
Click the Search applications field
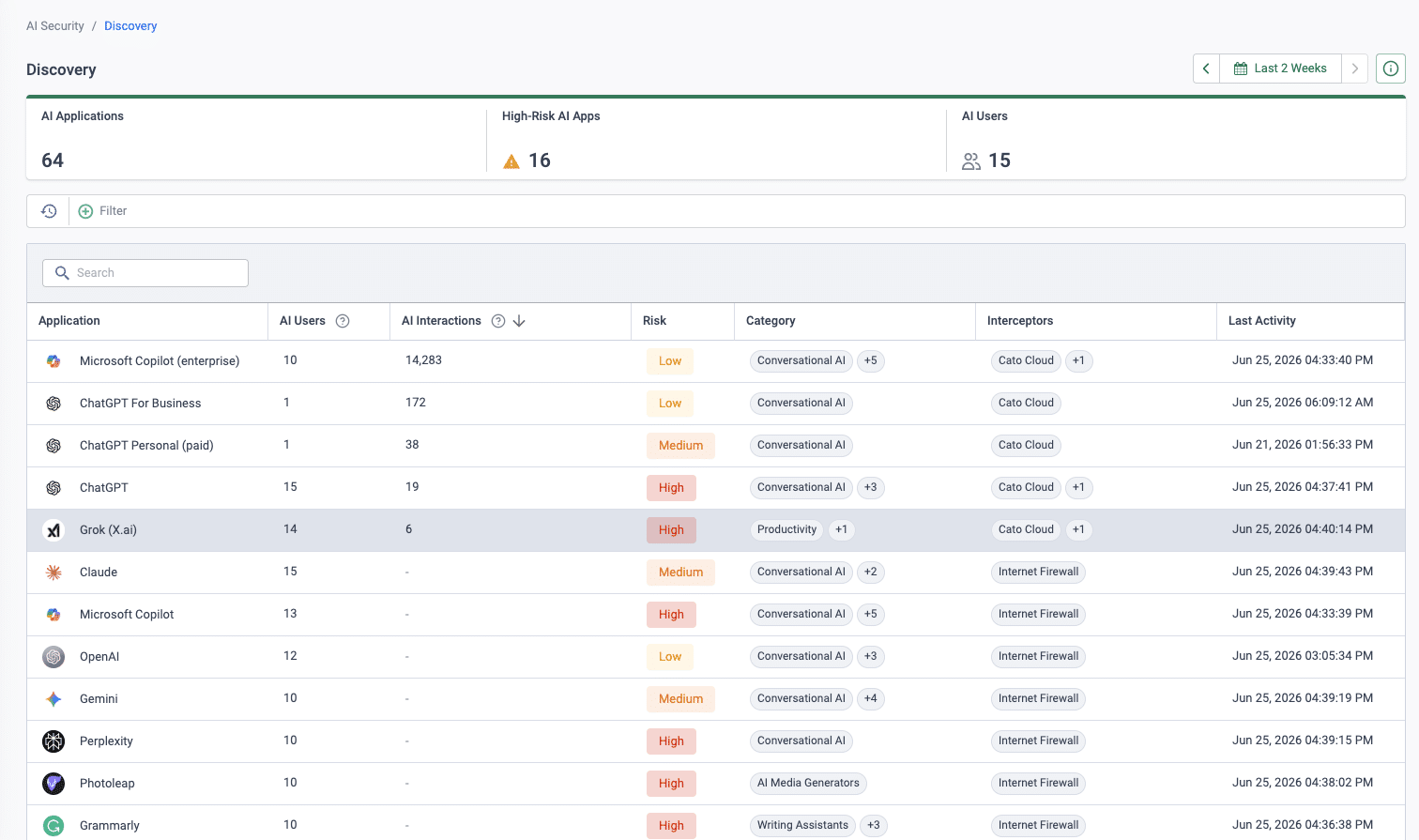pos(145,273)
